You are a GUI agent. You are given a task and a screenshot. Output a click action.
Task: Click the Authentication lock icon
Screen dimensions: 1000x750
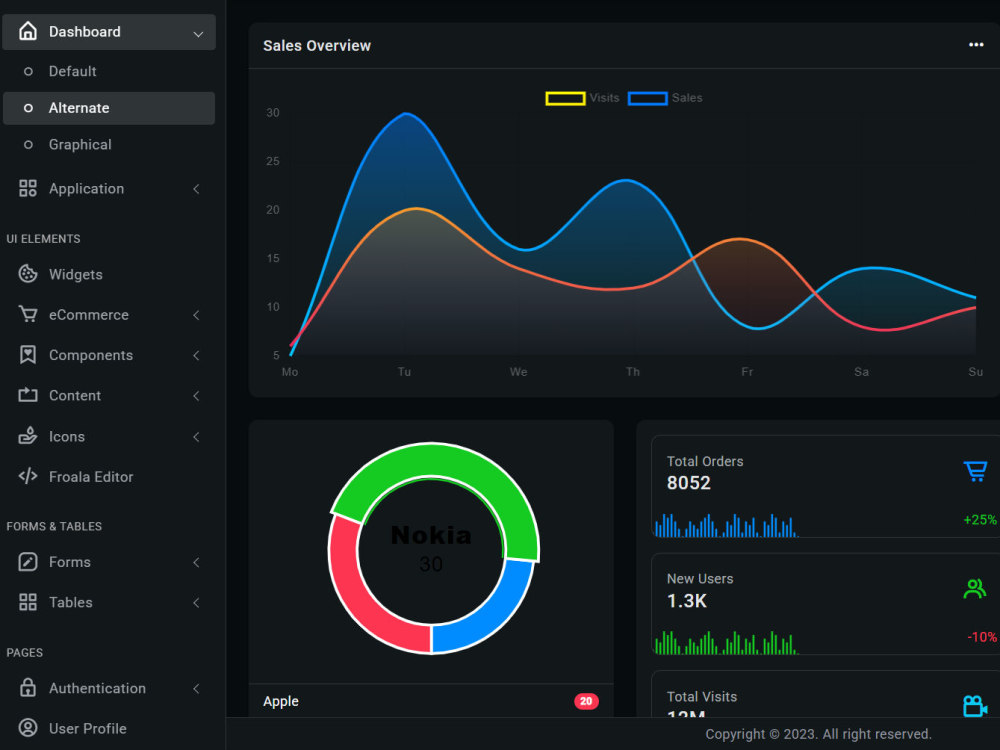click(x=27, y=688)
